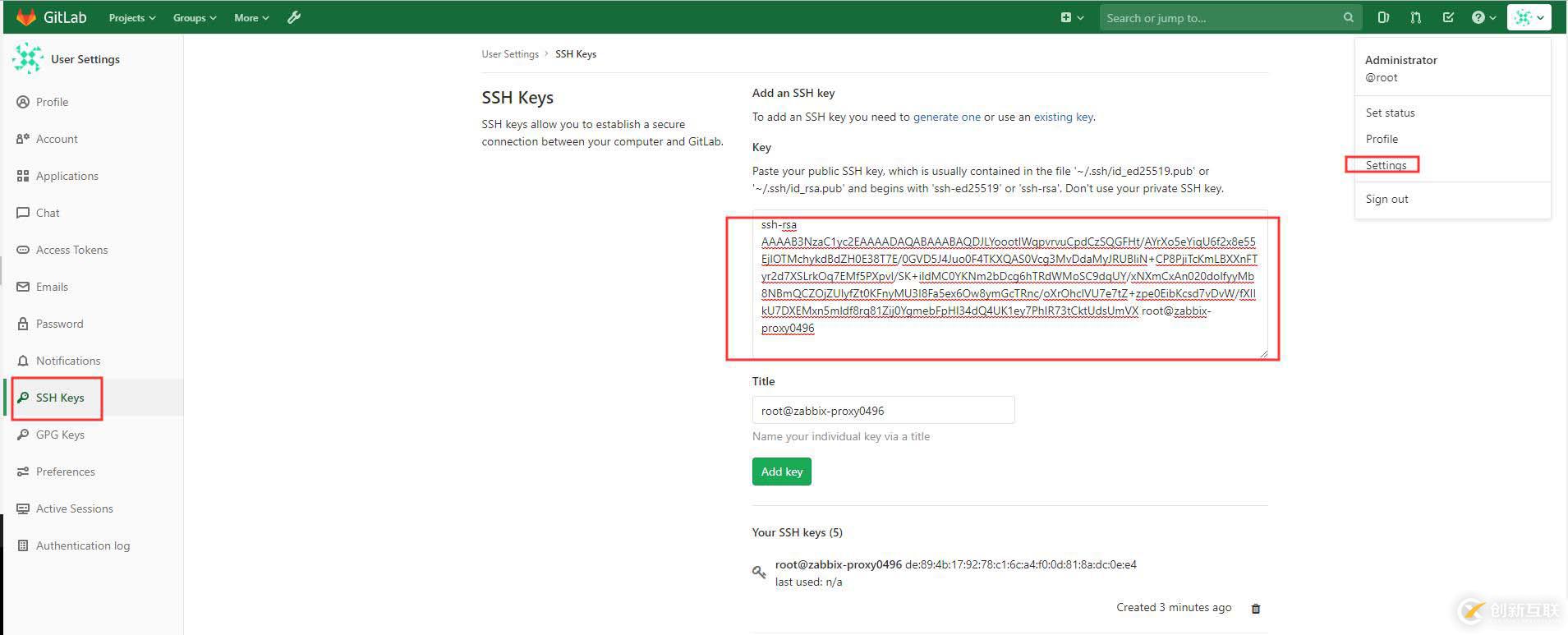Image resolution: width=1568 pixels, height=635 pixels.
Task: Expand the Groups menu
Action: point(195,18)
